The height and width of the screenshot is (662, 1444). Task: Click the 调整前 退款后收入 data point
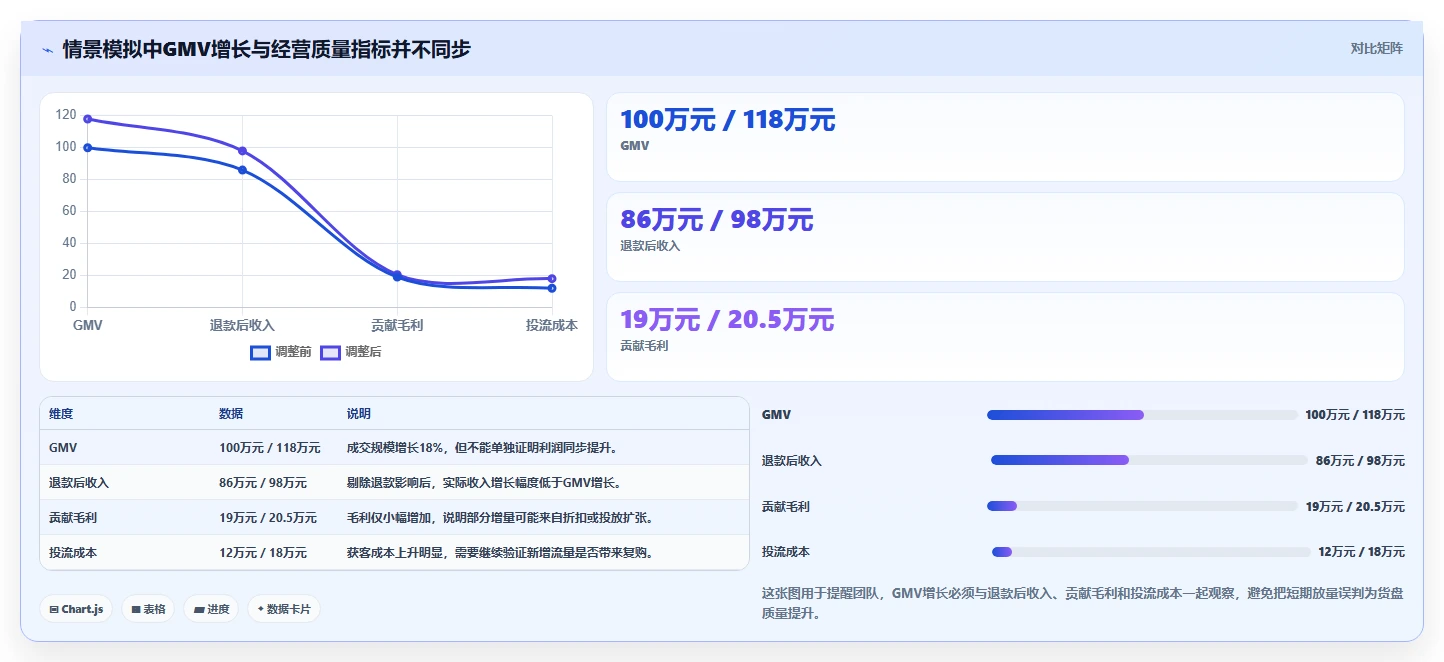click(x=242, y=170)
